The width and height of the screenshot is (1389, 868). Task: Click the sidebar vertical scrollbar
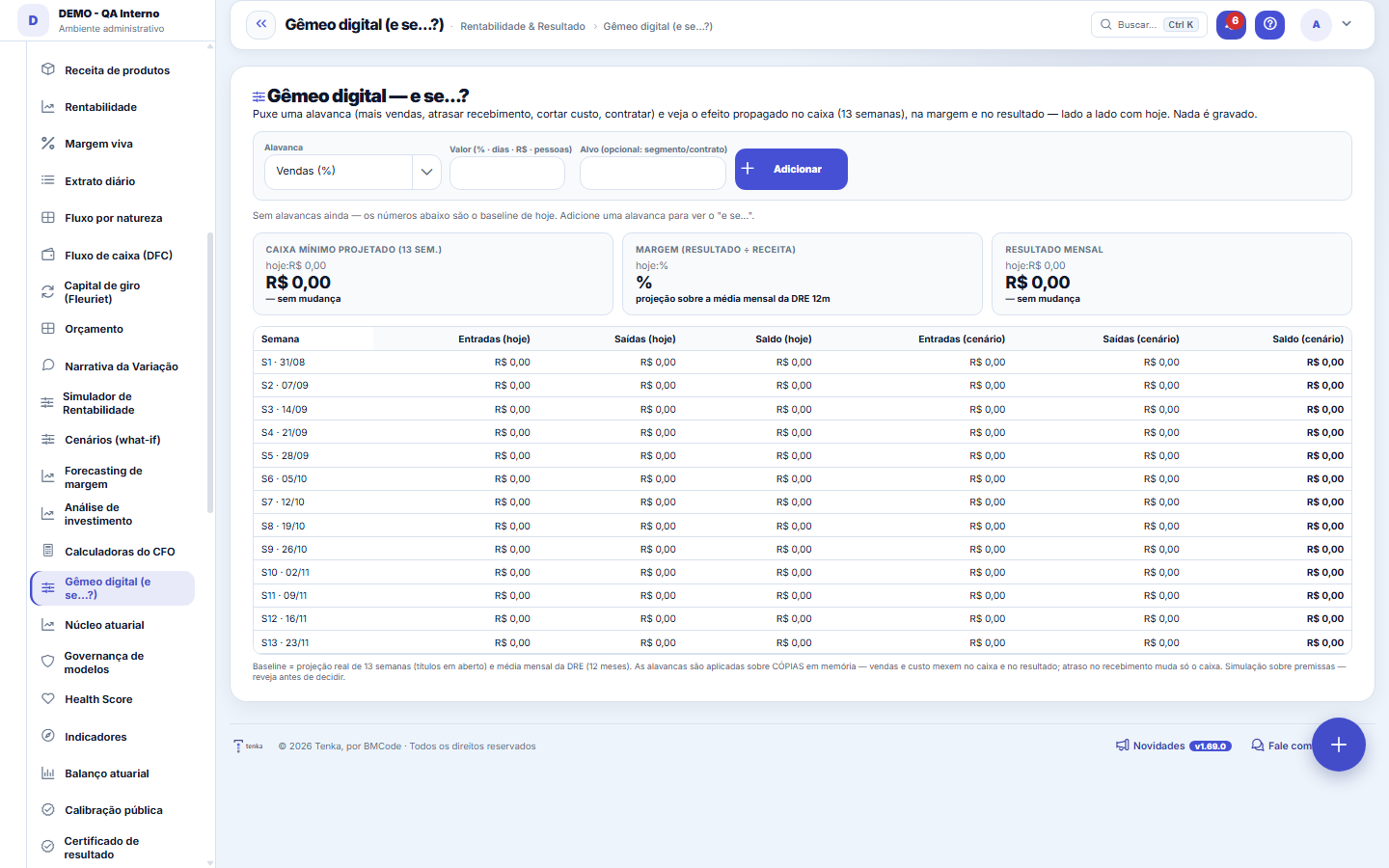210,372
